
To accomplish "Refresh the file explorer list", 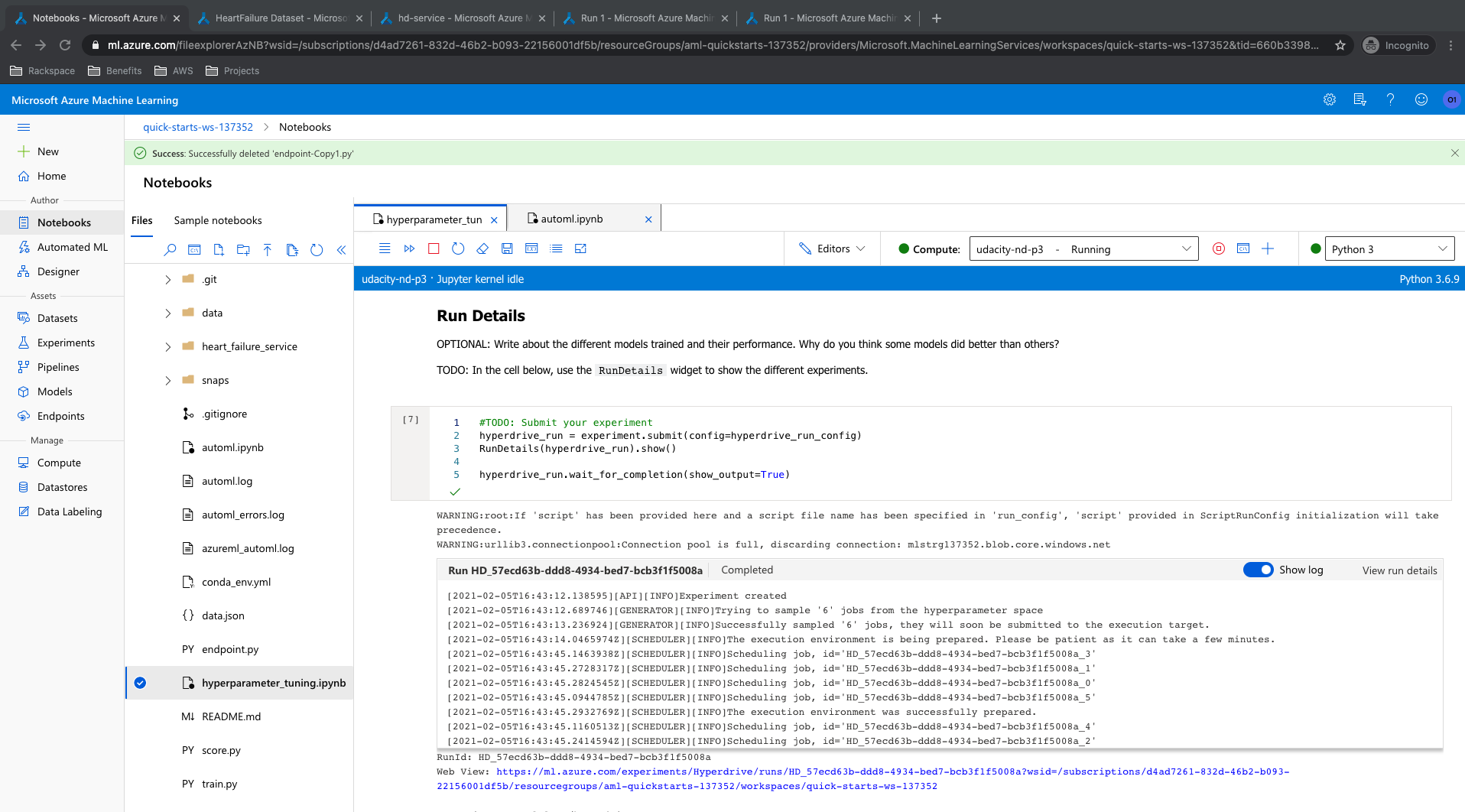I will (317, 249).
